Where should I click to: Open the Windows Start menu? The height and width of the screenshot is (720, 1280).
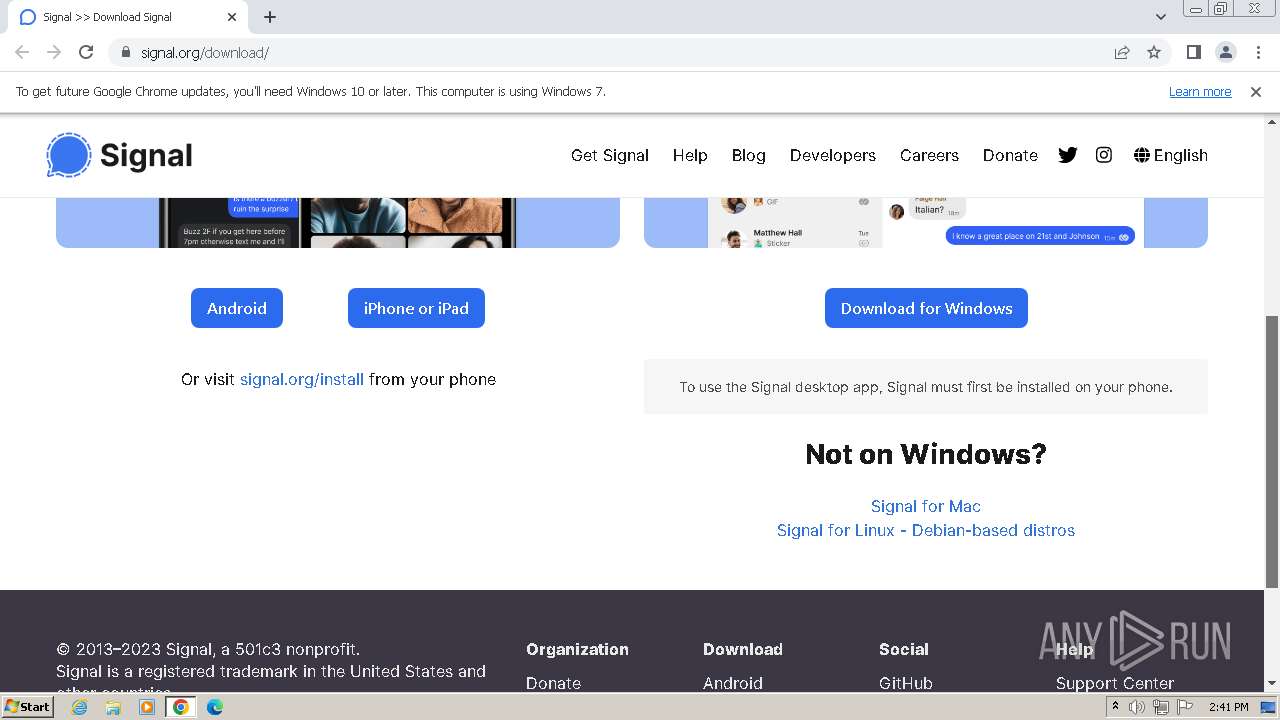(x=28, y=706)
